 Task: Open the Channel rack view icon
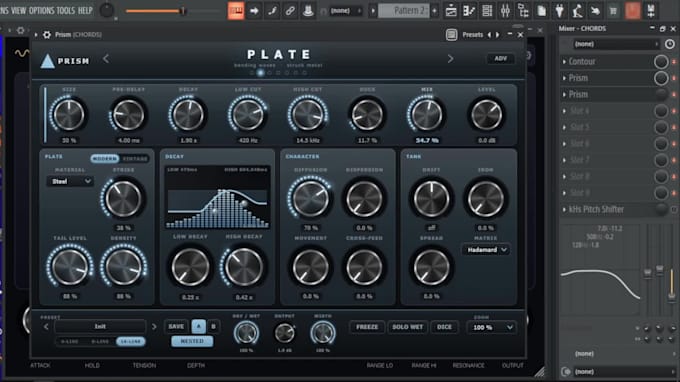point(487,10)
